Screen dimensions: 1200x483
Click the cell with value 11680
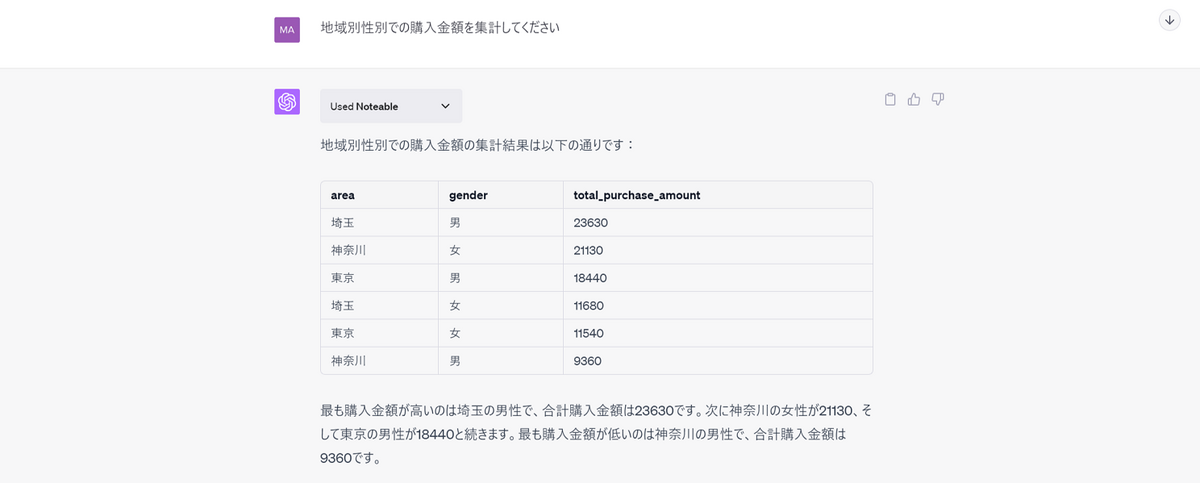pos(717,305)
